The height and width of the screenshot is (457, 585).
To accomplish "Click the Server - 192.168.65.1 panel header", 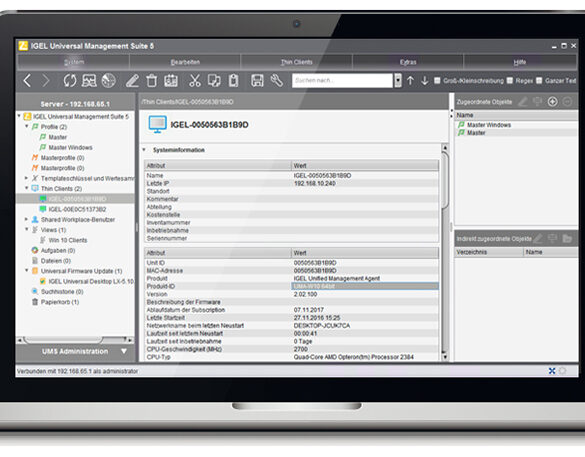I will (75, 103).
